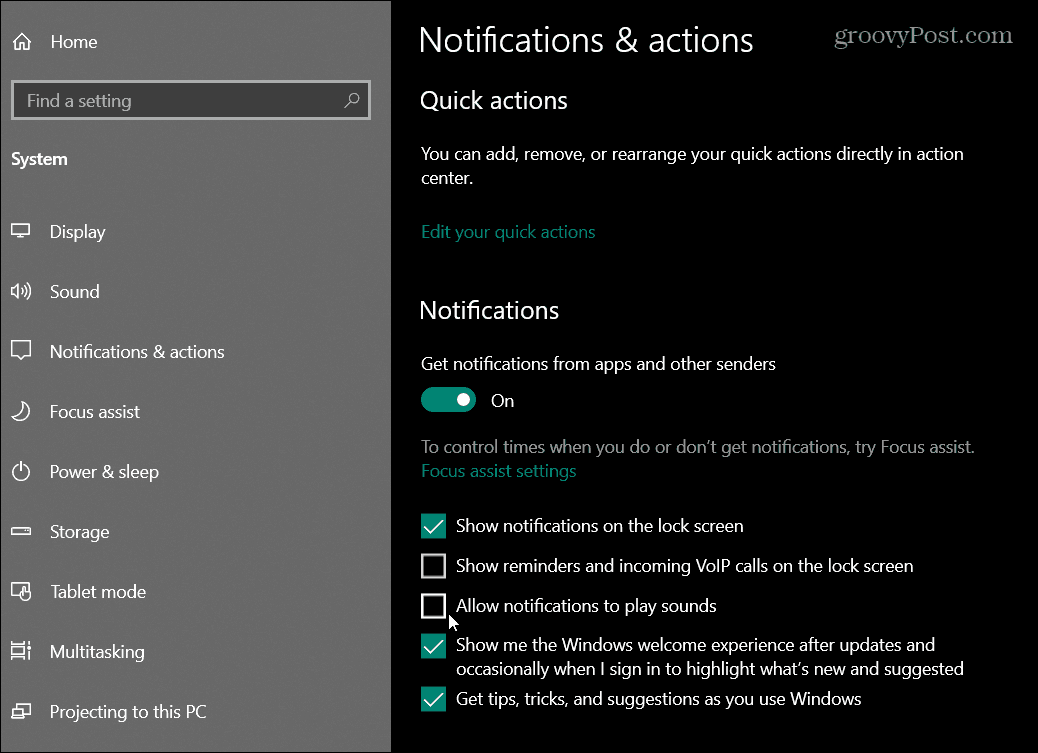Uncheck Get tips, tricks, and suggestions
The image size is (1038, 753).
coord(434,699)
